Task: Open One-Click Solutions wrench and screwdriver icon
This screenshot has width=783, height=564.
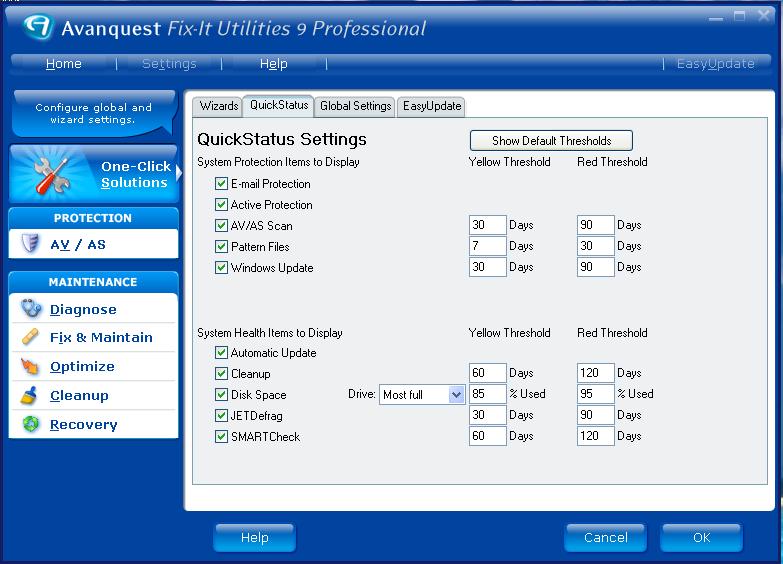Action: tap(51, 175)
